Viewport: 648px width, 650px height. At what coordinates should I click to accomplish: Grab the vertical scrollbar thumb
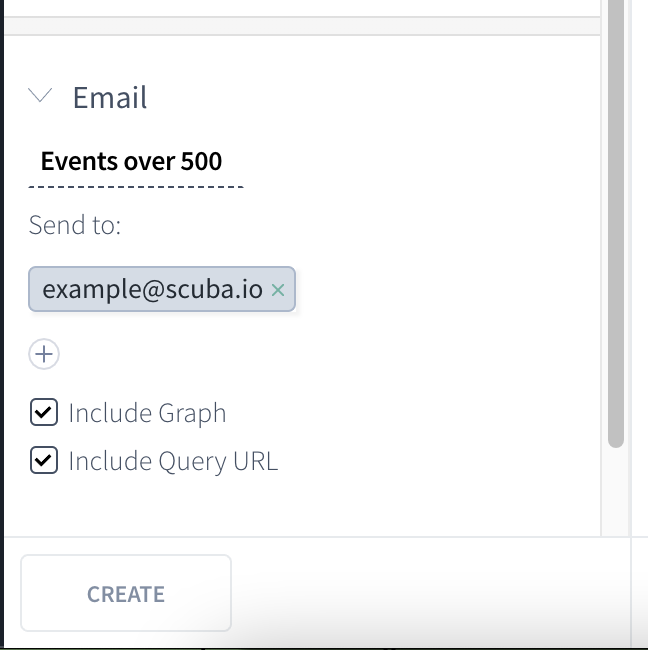pos(616,224)
